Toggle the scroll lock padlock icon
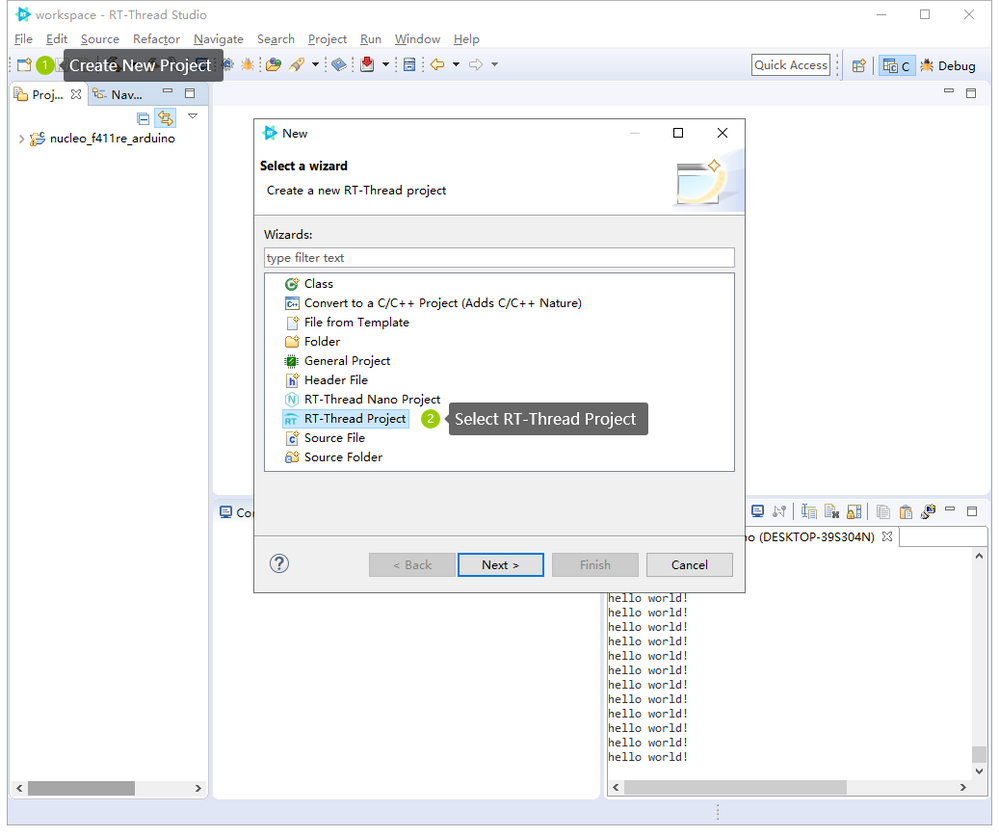The height and width of the screenshot is (832, 999). point(854,512)
